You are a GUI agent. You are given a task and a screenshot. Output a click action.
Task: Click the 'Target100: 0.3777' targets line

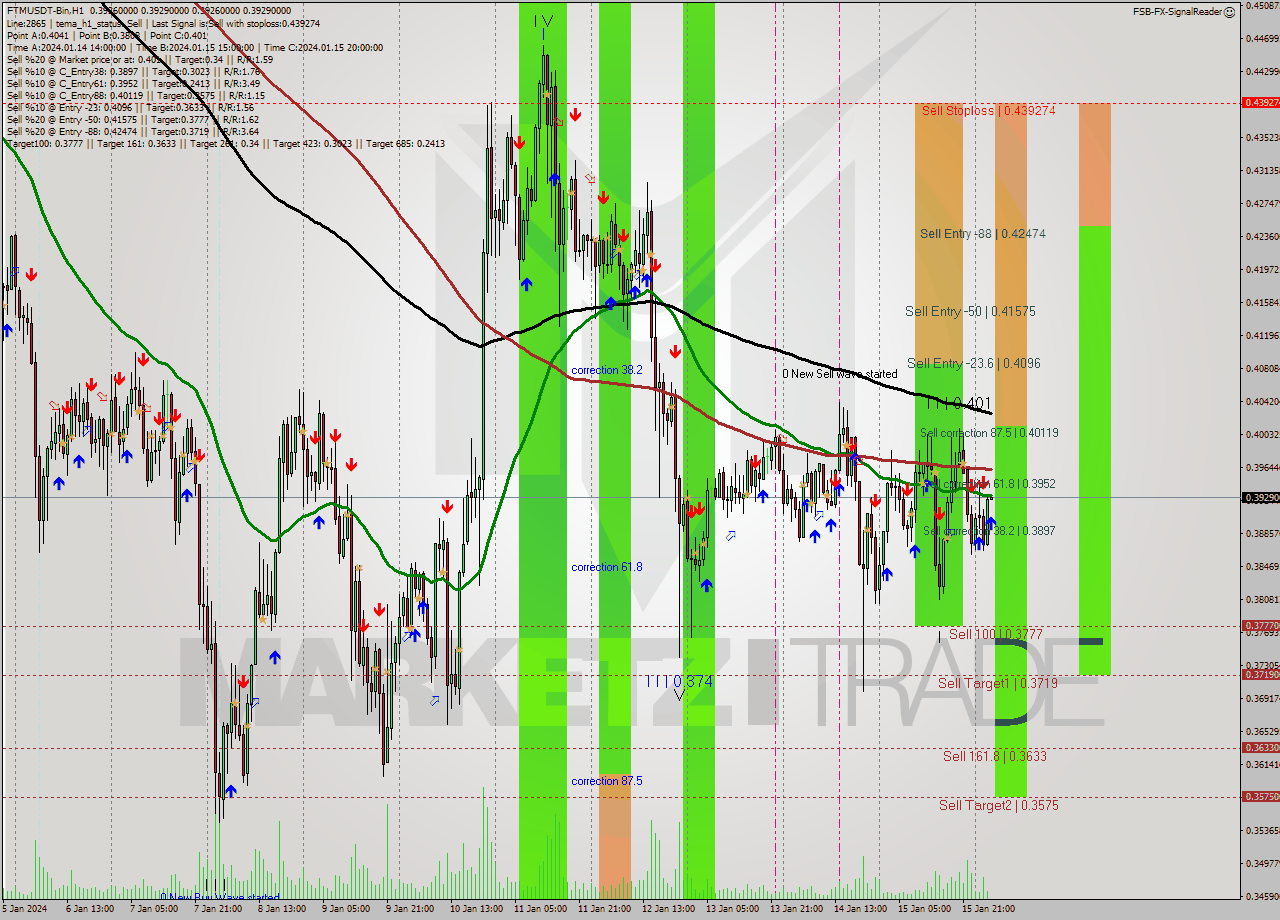(x=225, y=143)
